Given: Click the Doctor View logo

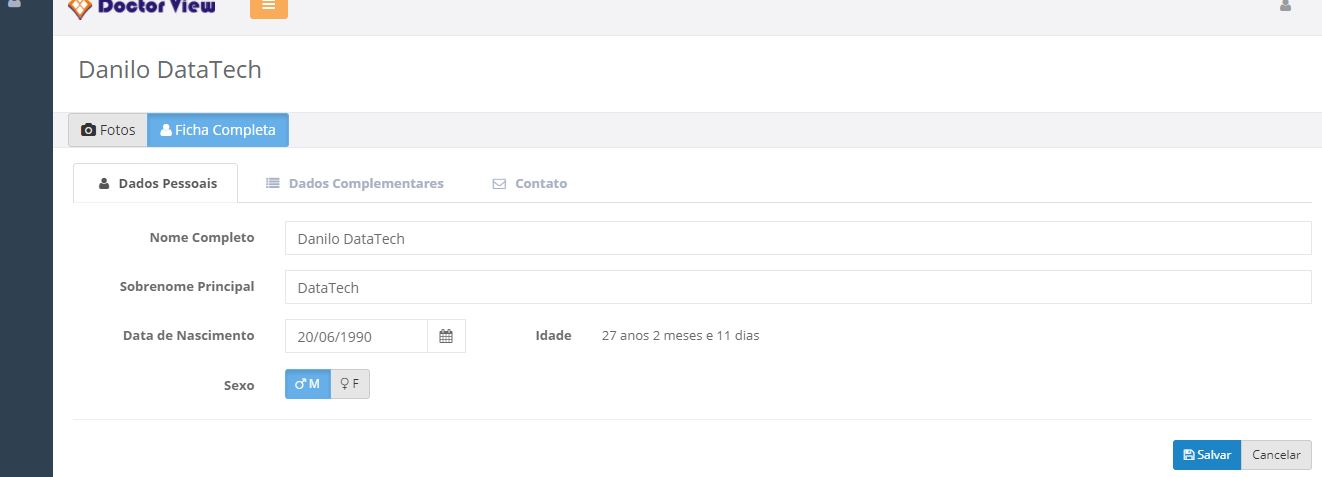Looking at the screenshot, I should [142, 8].
